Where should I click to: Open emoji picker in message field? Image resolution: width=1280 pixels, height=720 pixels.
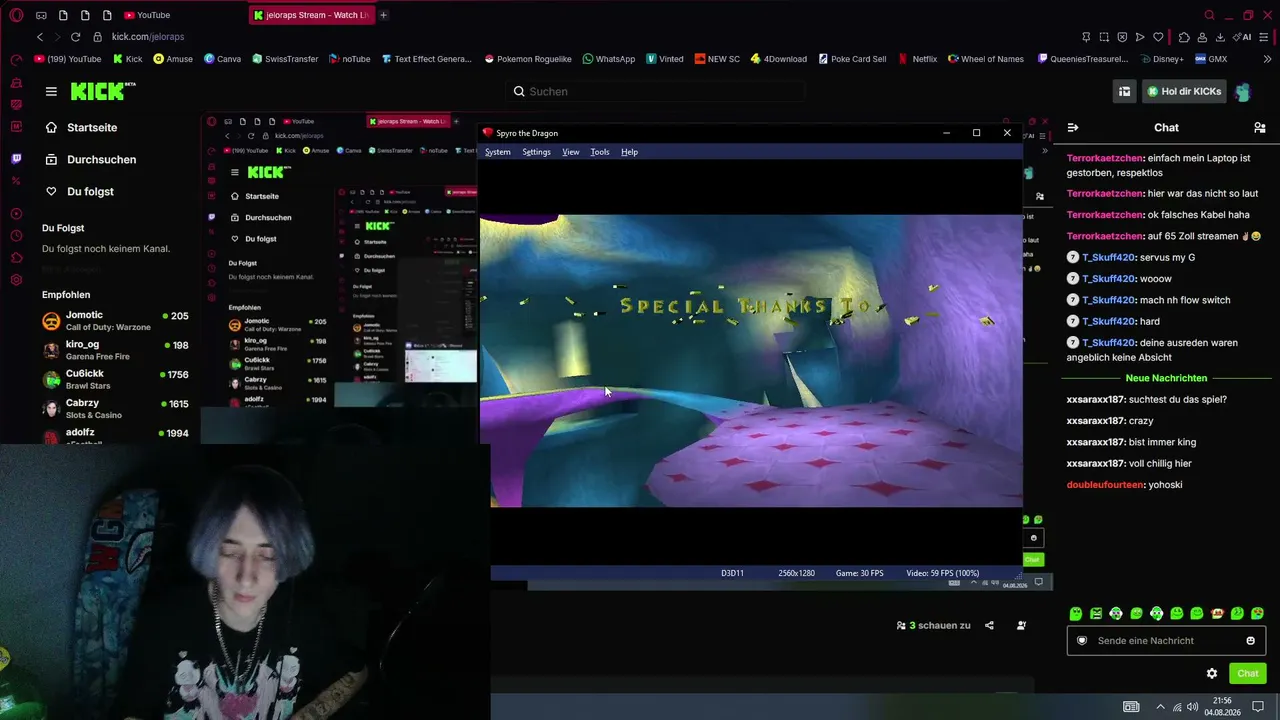click(1250, 641)
